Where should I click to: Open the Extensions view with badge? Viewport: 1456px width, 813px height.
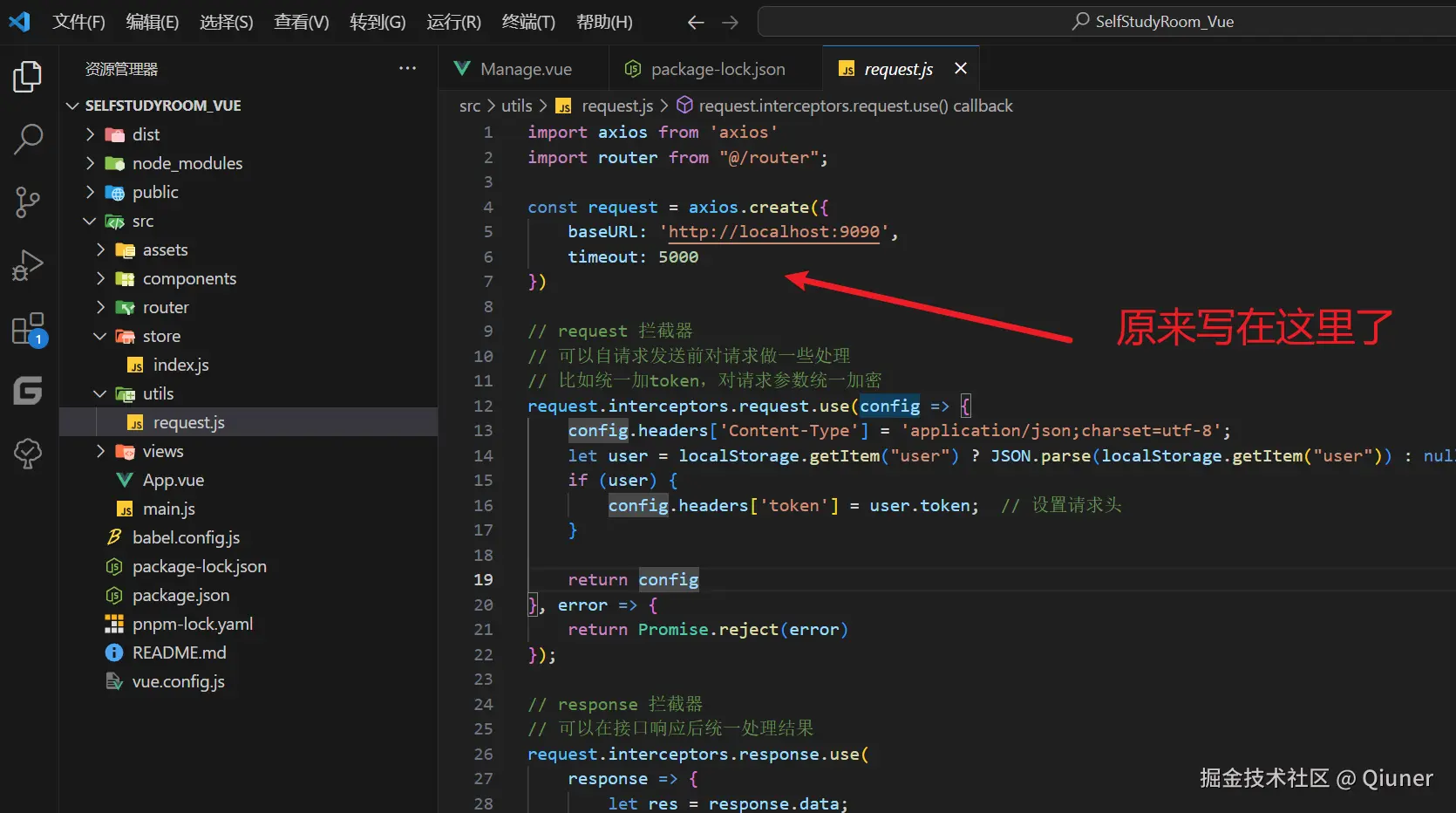point(28,329)
